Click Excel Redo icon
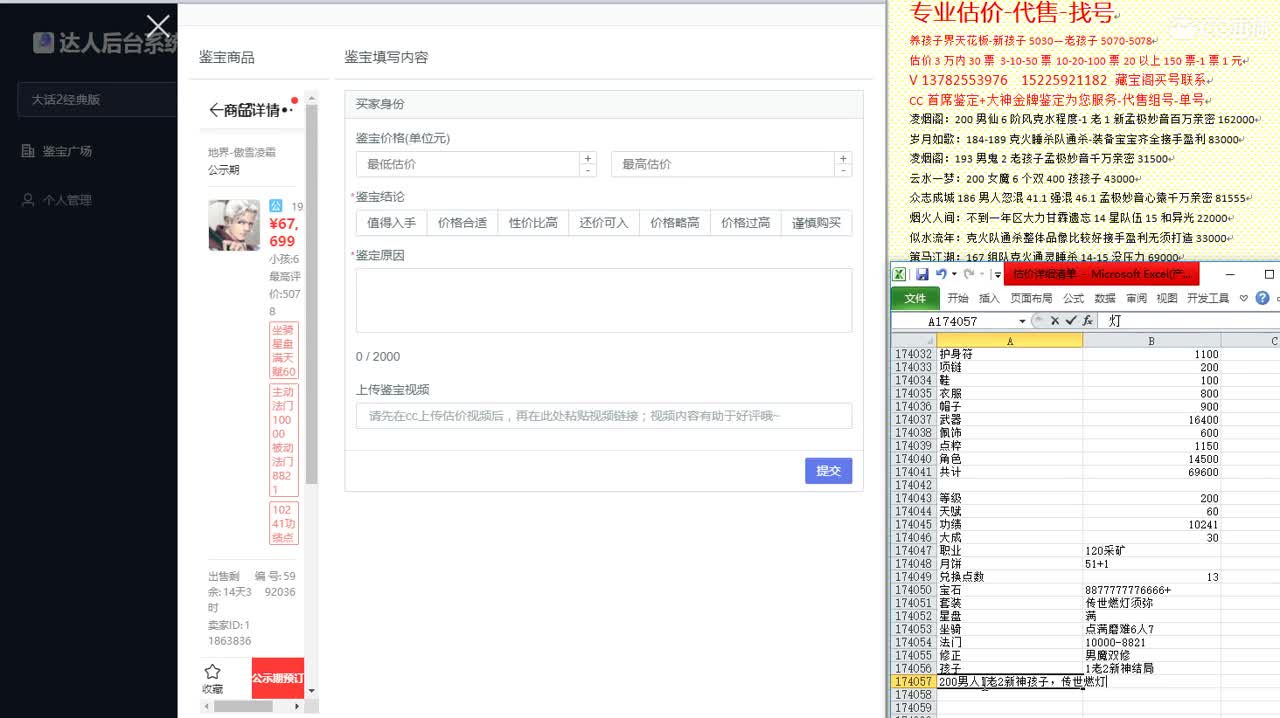Viewport: 1280px width, 718px height. click(968, 274)
